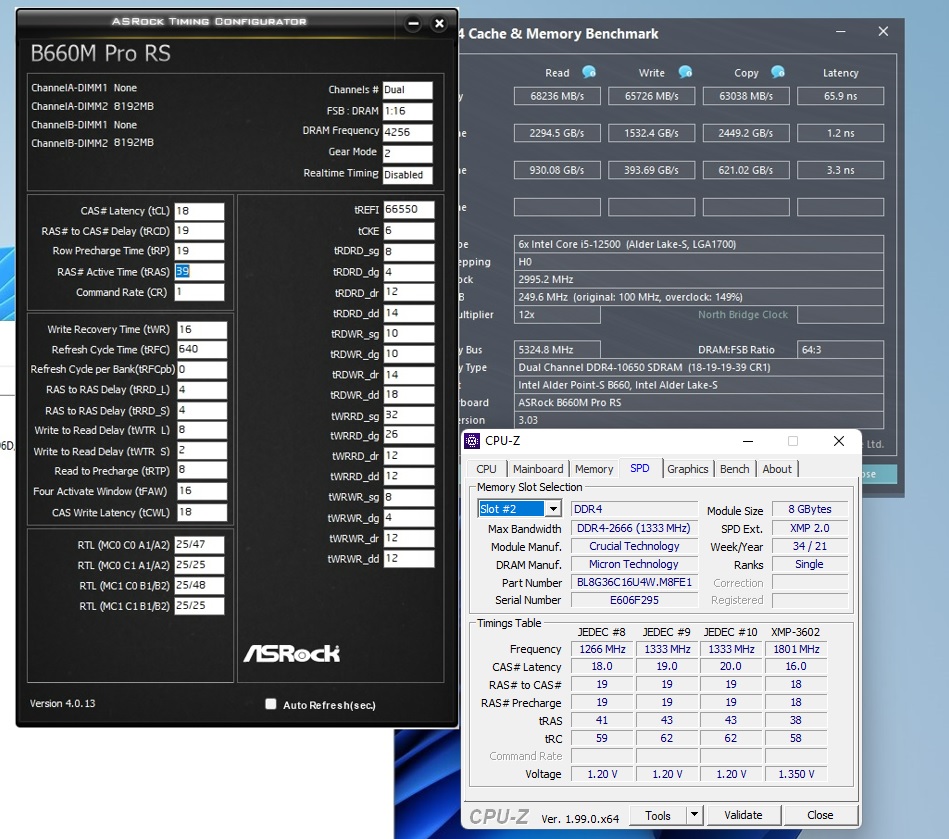Screen dimensions: 949x839
Task: Click the Realtime Timing field showing Disabled
Action: 408,175
